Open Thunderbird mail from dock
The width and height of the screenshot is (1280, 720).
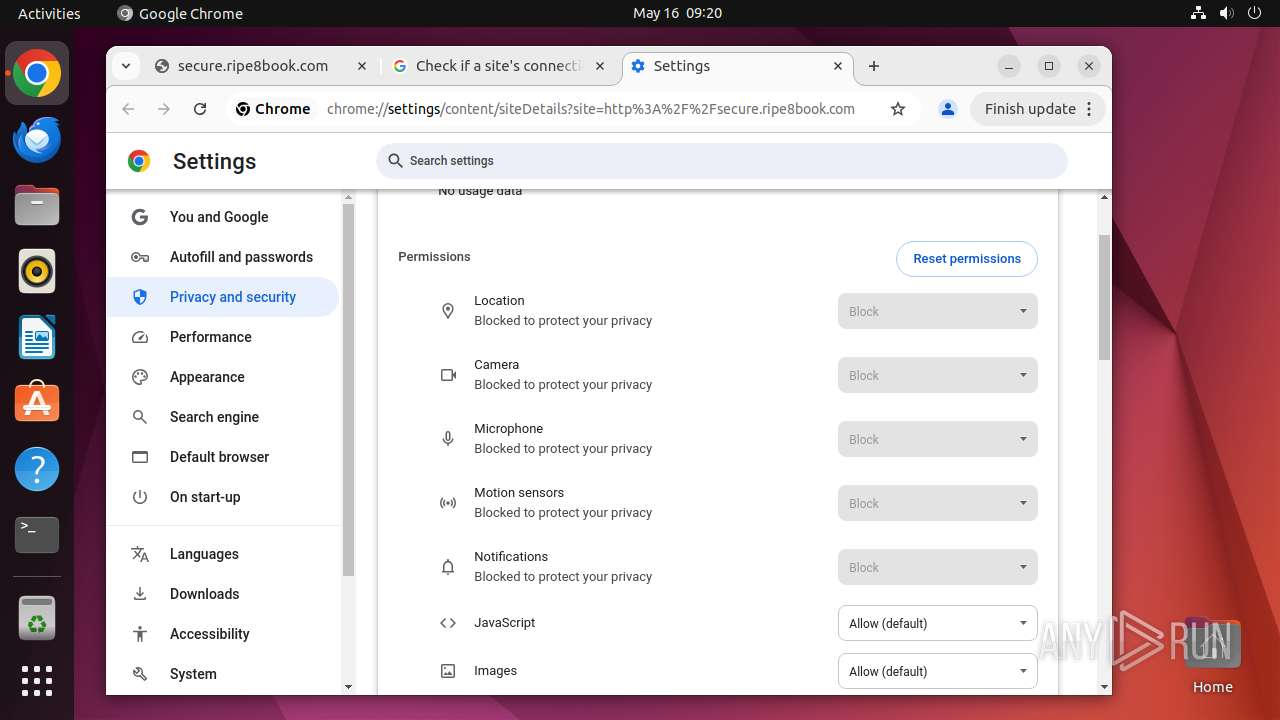coord(37,139)
